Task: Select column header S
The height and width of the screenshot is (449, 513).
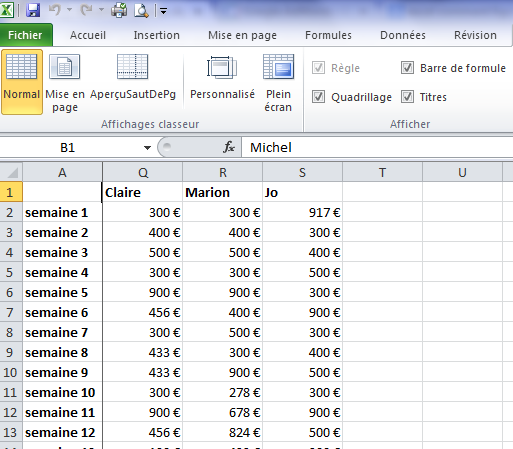Action: [x=302, y=172]
